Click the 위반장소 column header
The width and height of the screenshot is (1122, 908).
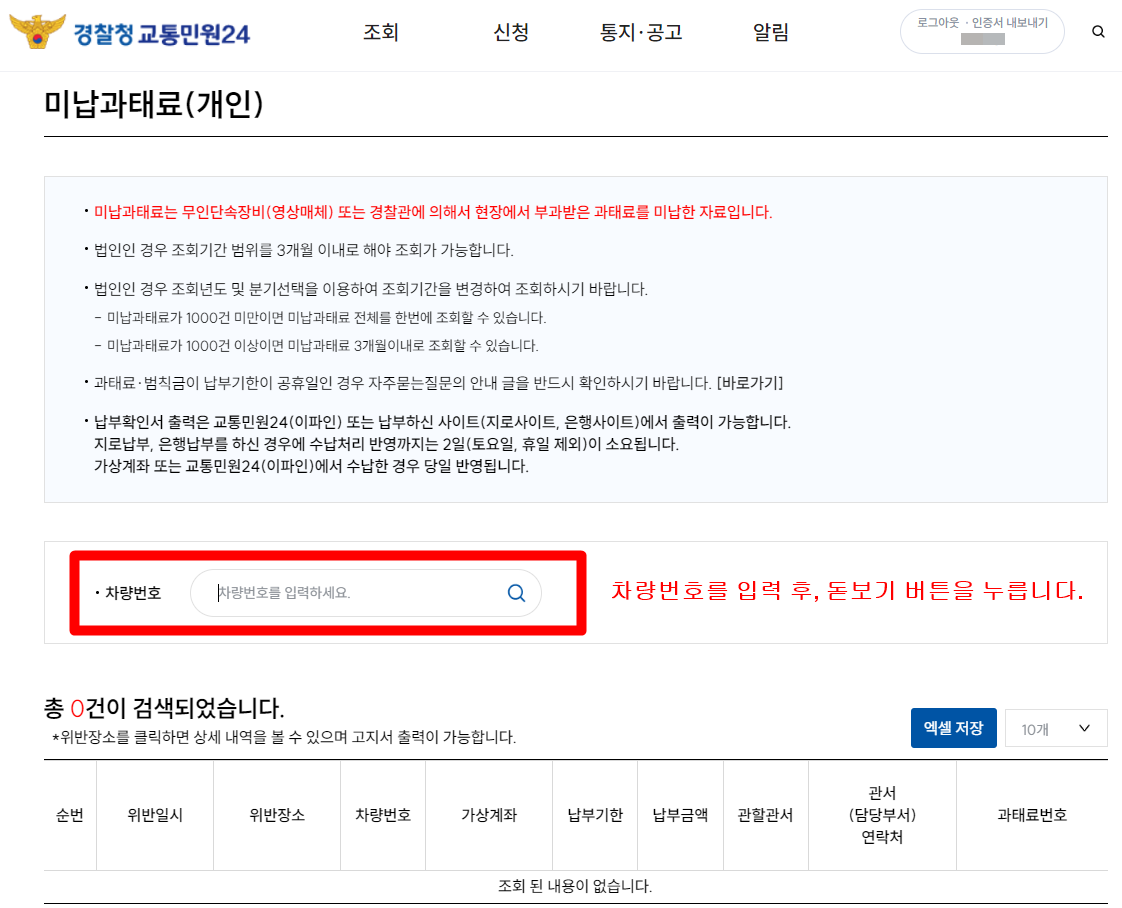pyautogui.click(x=277, y=814)
